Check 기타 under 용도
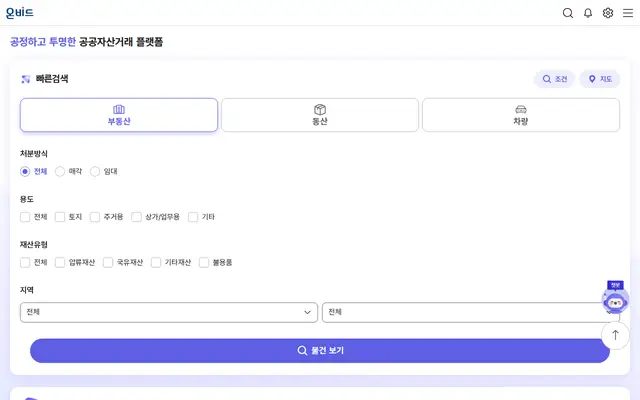 (193, 217)
